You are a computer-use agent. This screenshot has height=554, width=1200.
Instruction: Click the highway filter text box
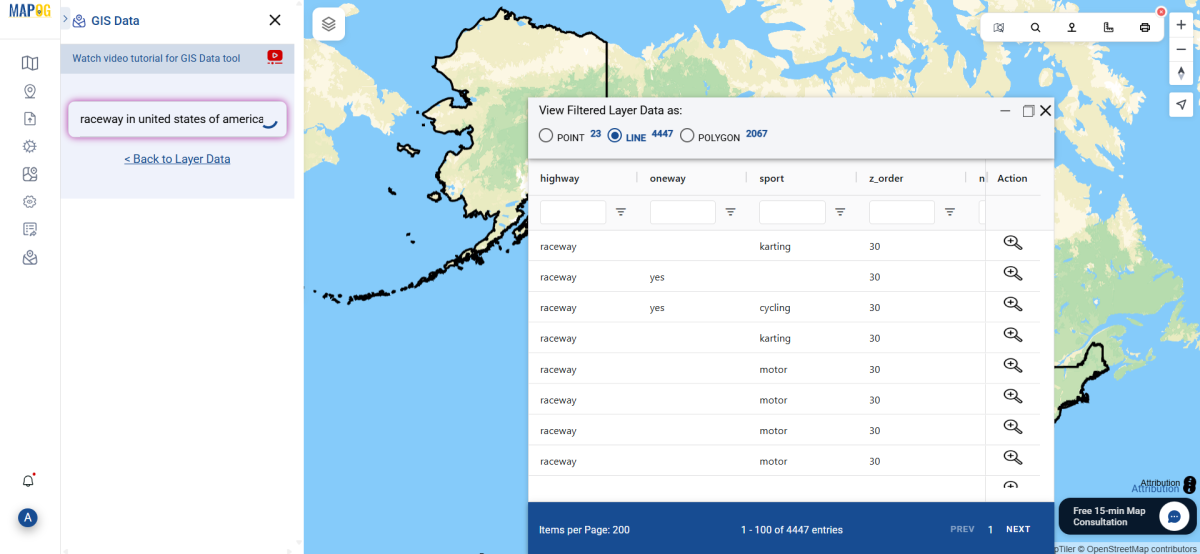[573, 212]
